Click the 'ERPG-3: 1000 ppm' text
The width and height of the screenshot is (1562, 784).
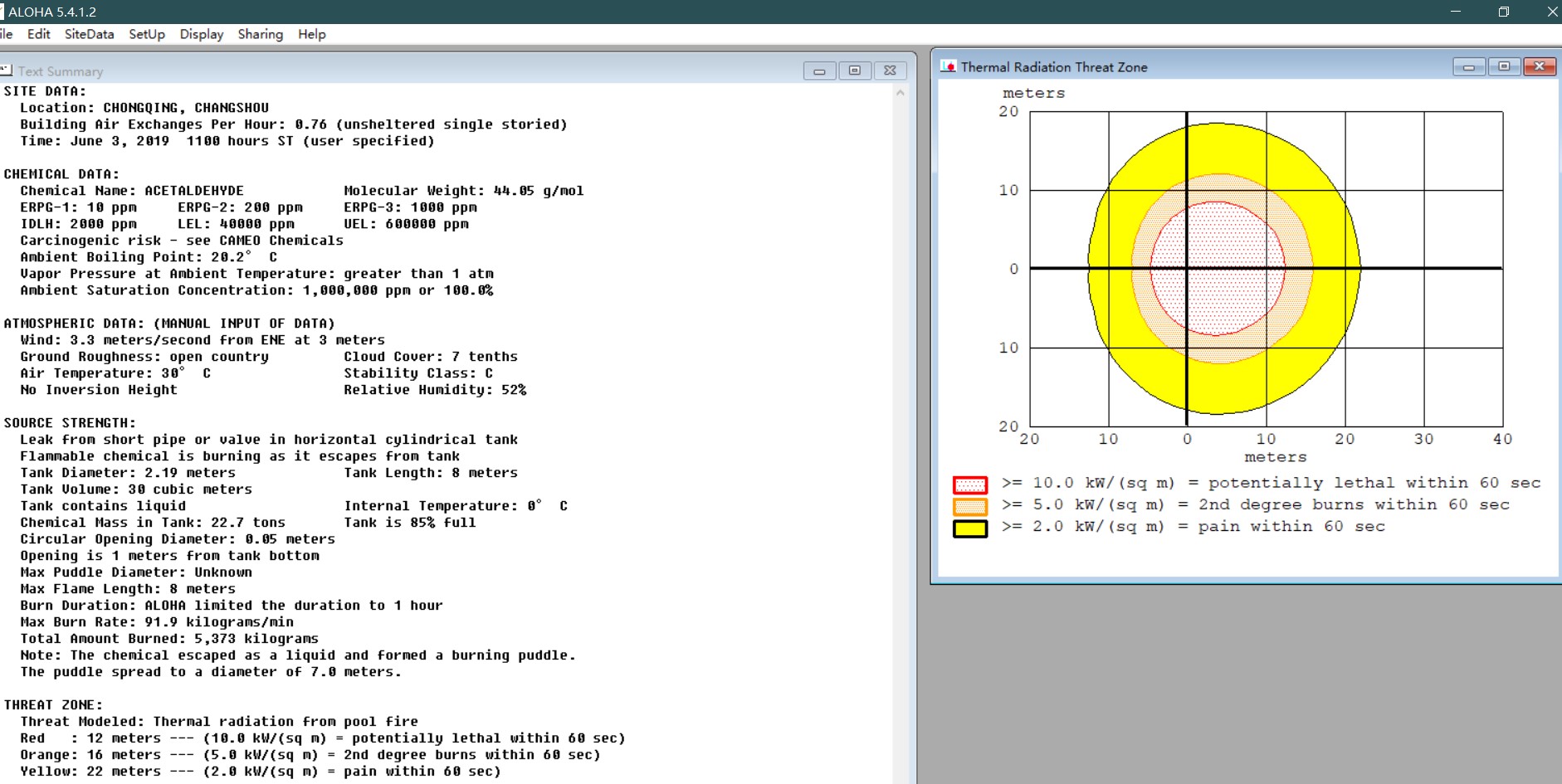coord(410,207)
